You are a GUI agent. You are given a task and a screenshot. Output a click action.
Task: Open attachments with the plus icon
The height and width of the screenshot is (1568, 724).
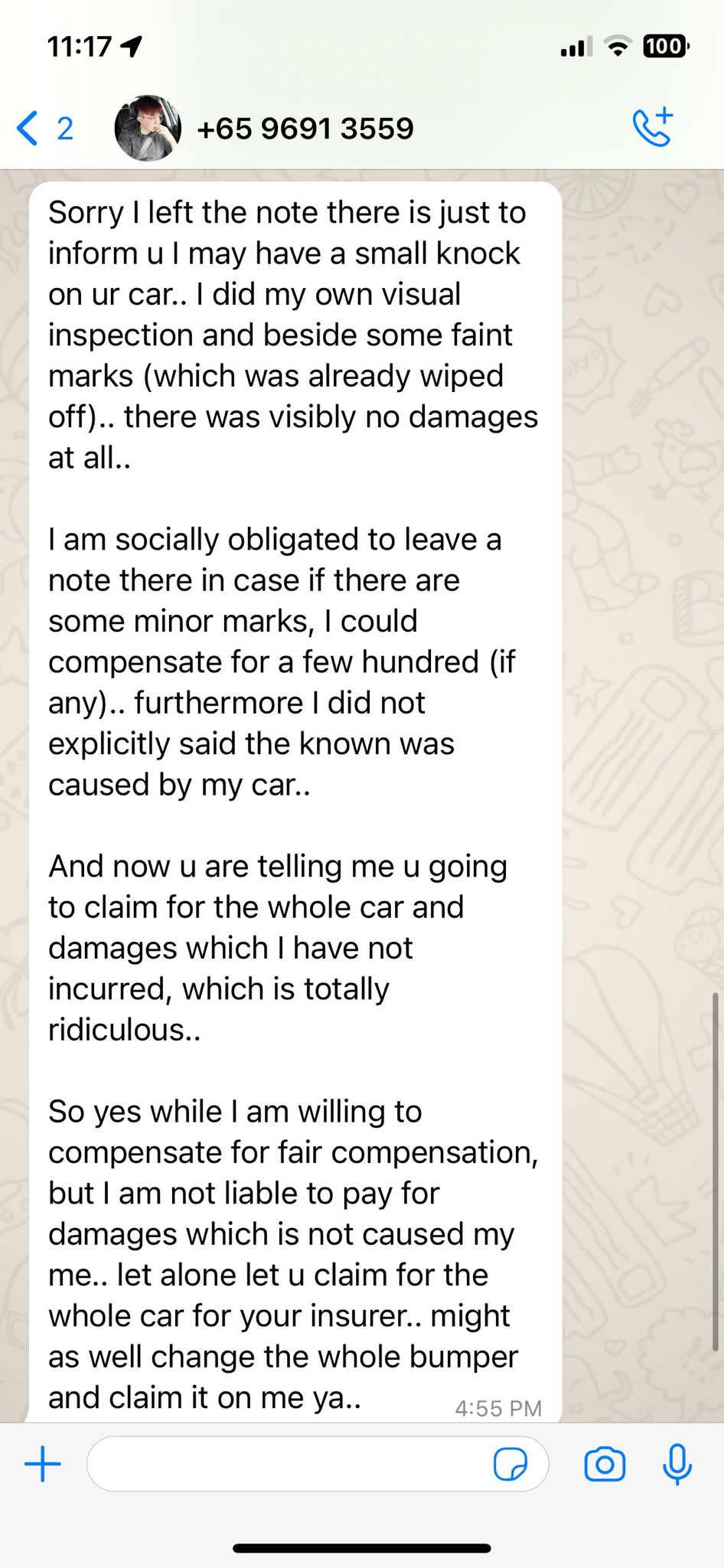(43, 1464)
